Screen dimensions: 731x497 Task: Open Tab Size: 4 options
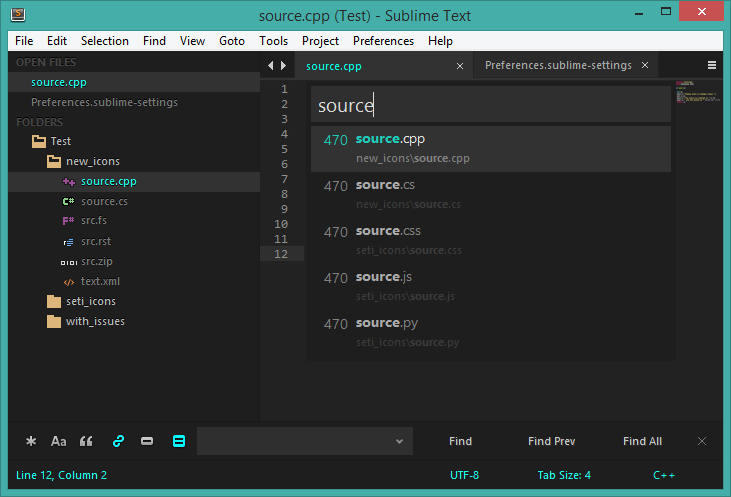tap(564, 475)
